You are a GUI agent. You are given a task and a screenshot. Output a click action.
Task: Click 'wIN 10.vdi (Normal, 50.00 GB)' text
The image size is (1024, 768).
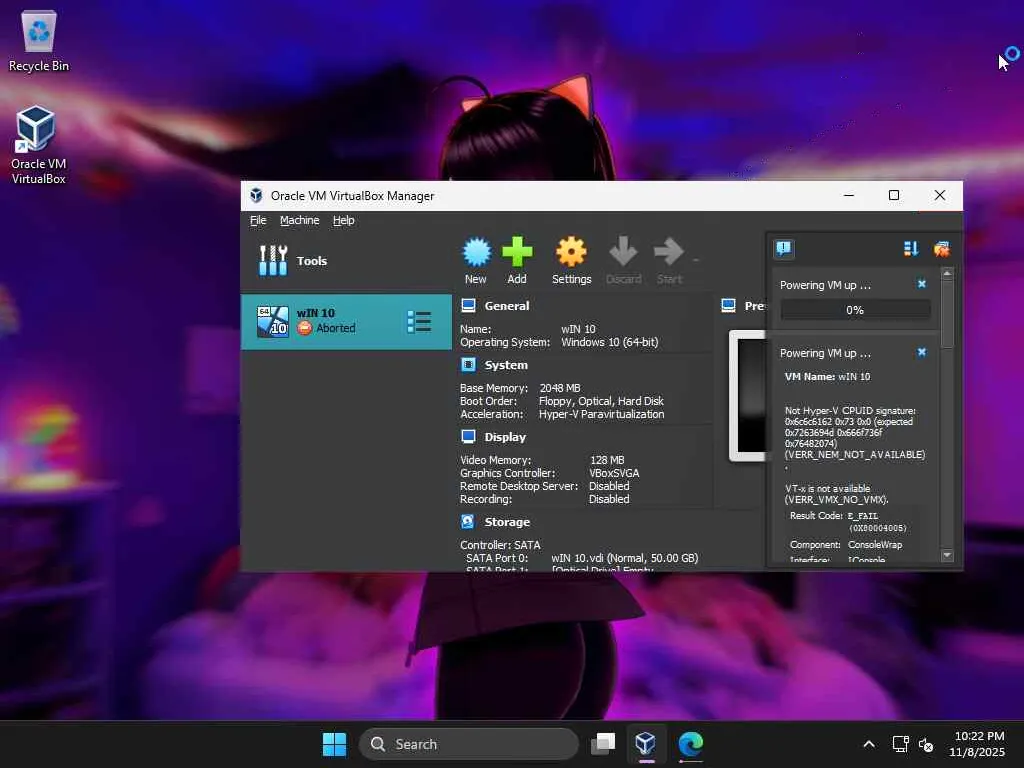pos(624,558)
